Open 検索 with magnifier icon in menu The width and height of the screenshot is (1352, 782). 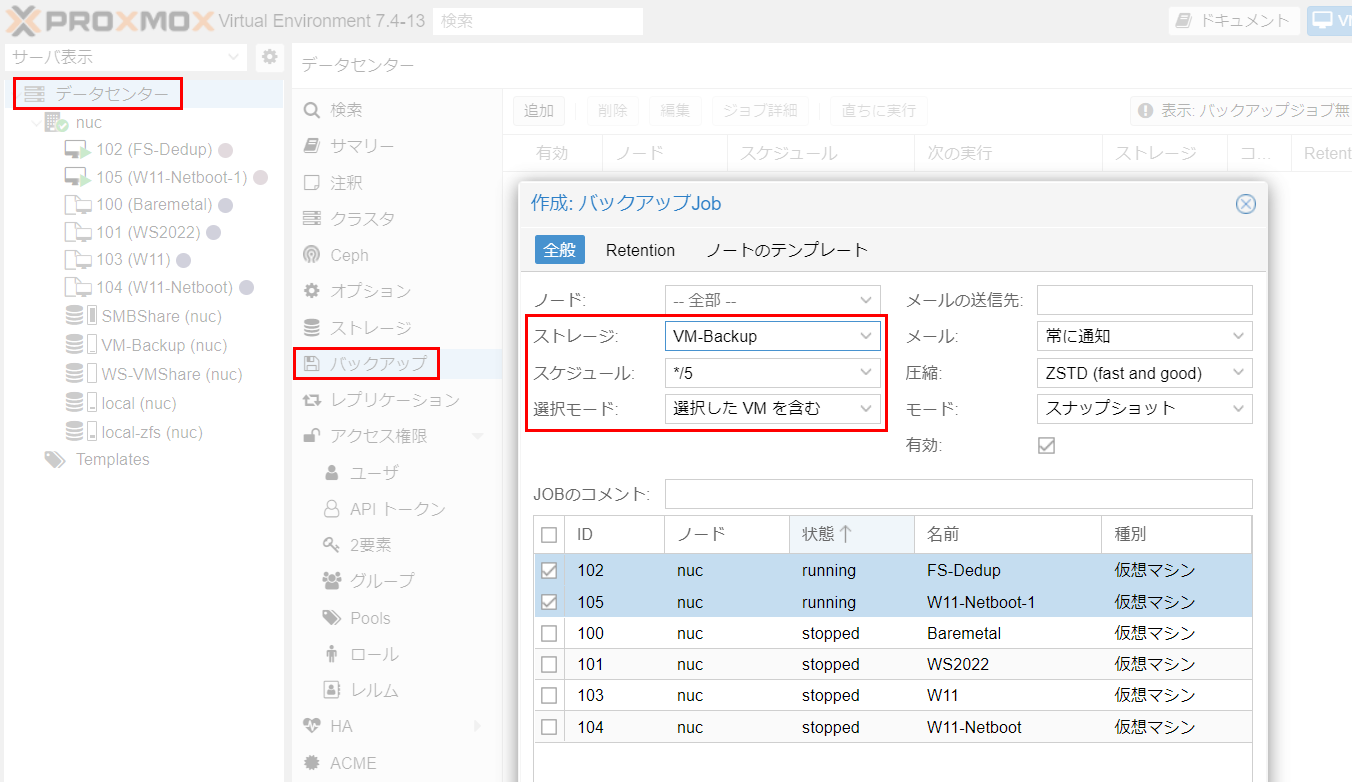(397, 110)
